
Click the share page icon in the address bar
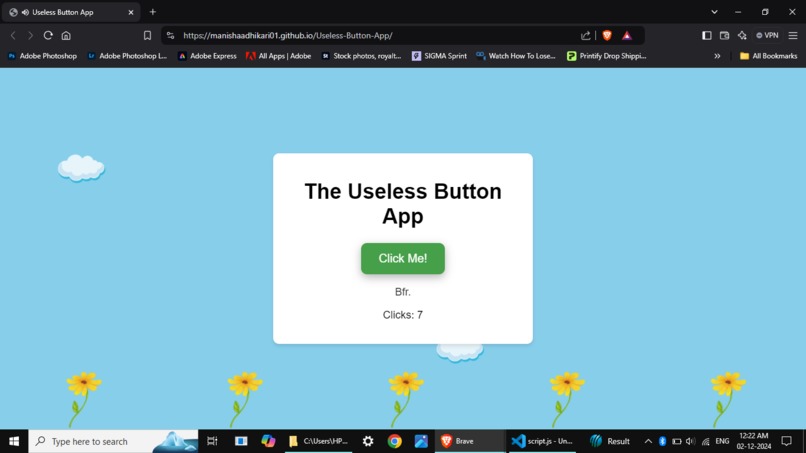pos(585,35)
